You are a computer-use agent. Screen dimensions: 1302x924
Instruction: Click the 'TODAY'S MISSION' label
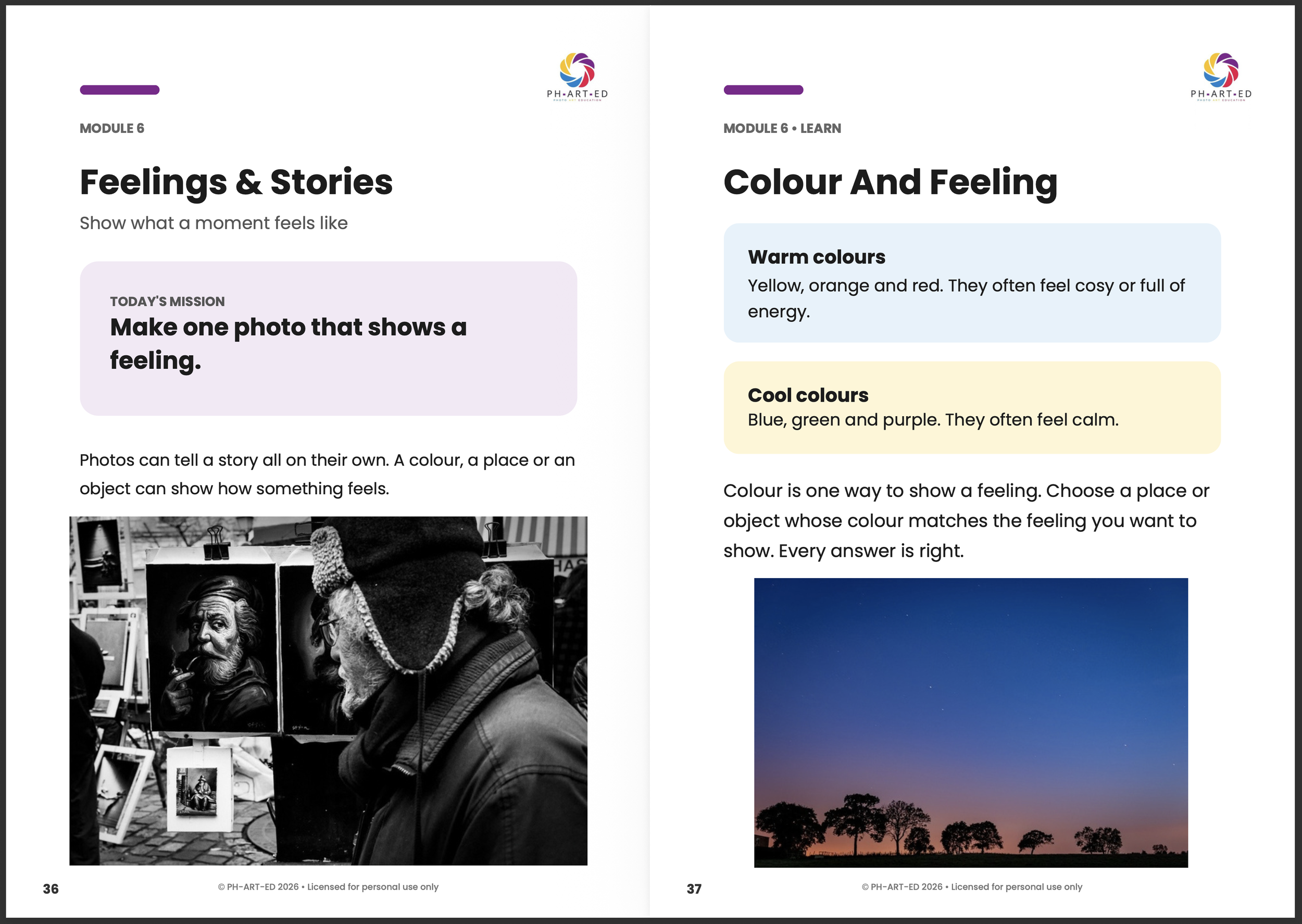pyautogui.click(x=167, y=302)
